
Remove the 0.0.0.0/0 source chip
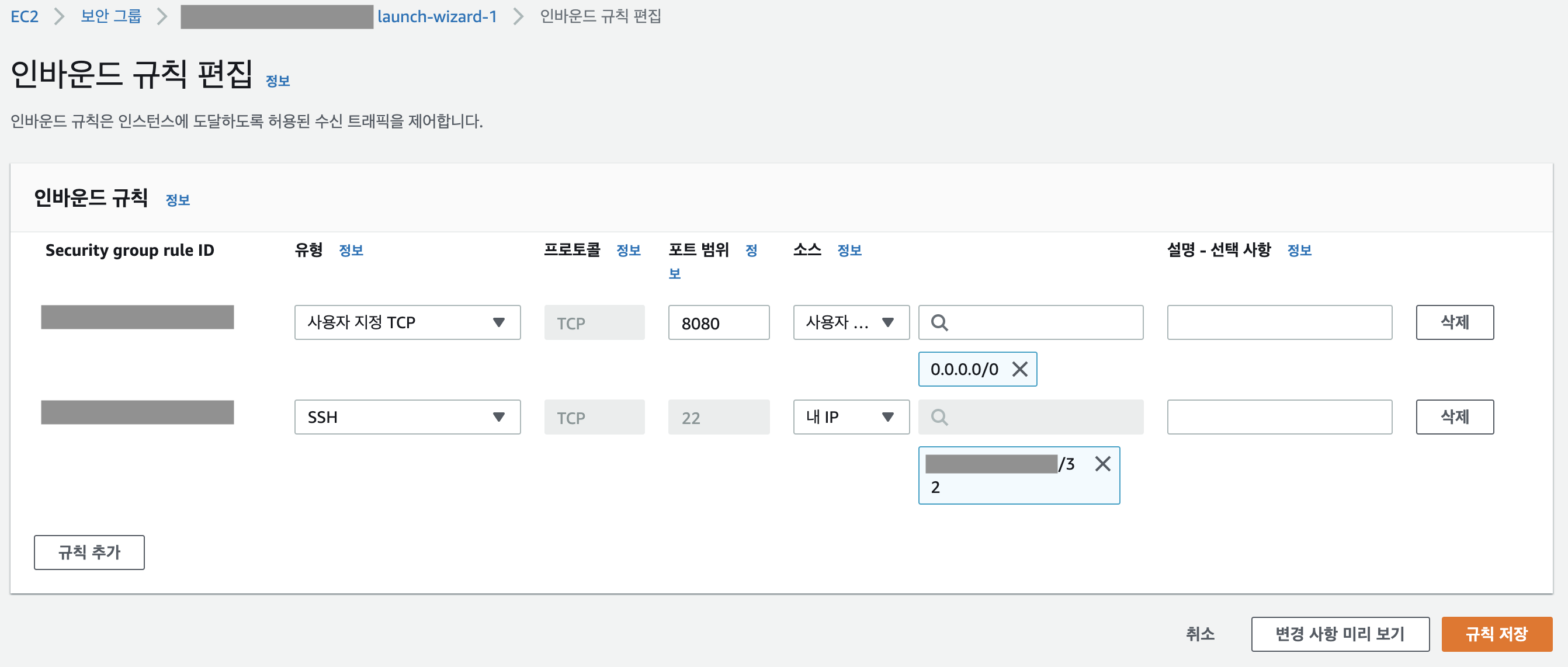coord(1019,369)
